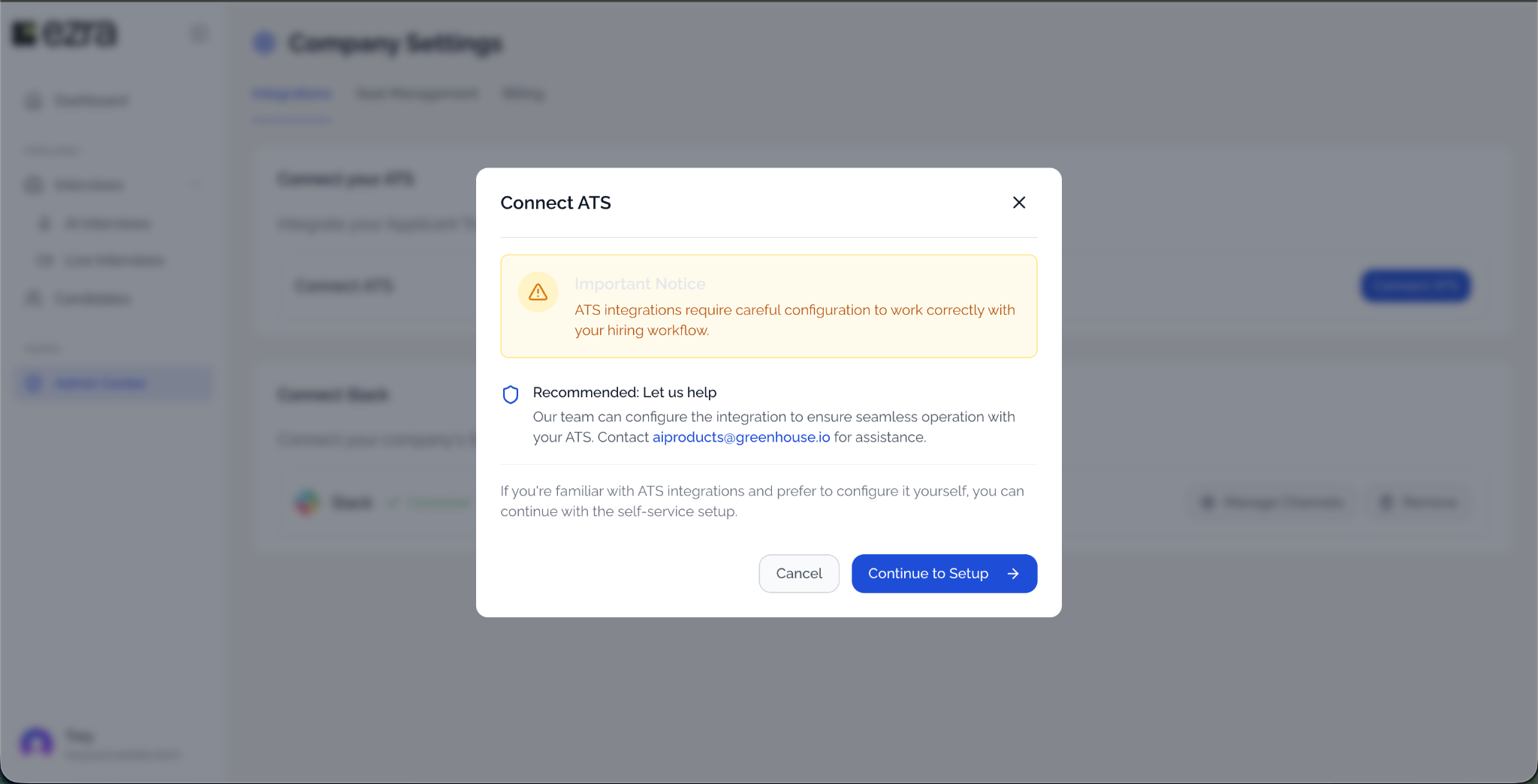The width and height of the screenshot is (1538, 784).
Task: Open the user avatar at bottom left
Action: point(37,743)
